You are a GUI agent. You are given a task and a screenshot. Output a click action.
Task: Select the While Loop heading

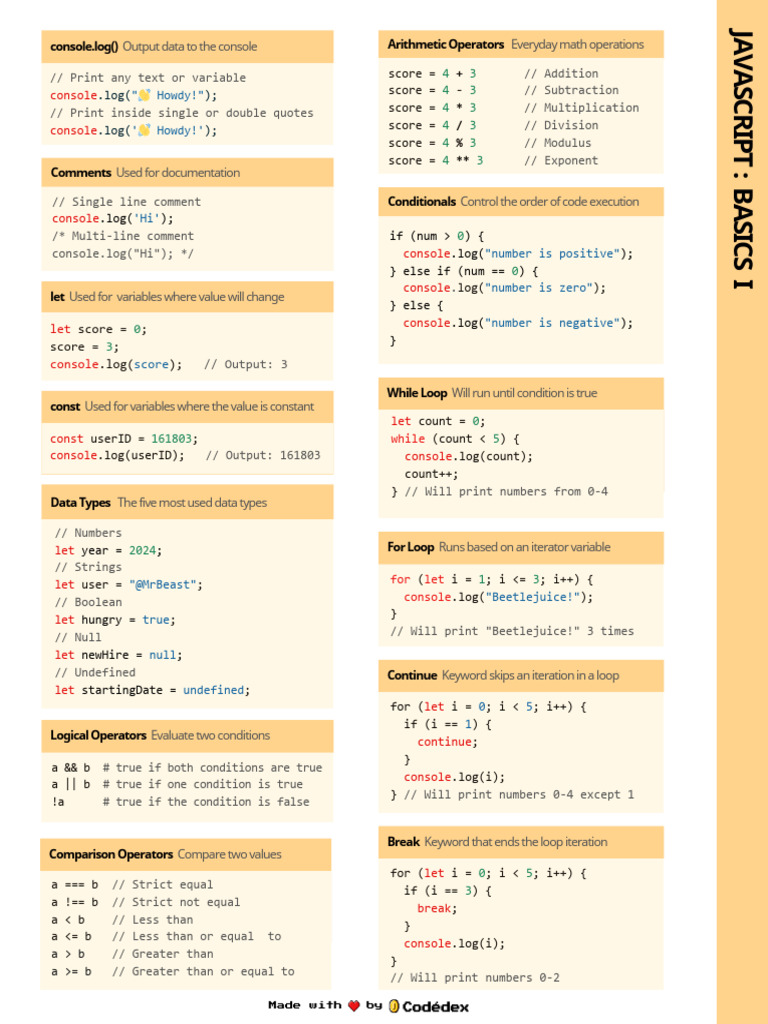[x=417, y=393]
